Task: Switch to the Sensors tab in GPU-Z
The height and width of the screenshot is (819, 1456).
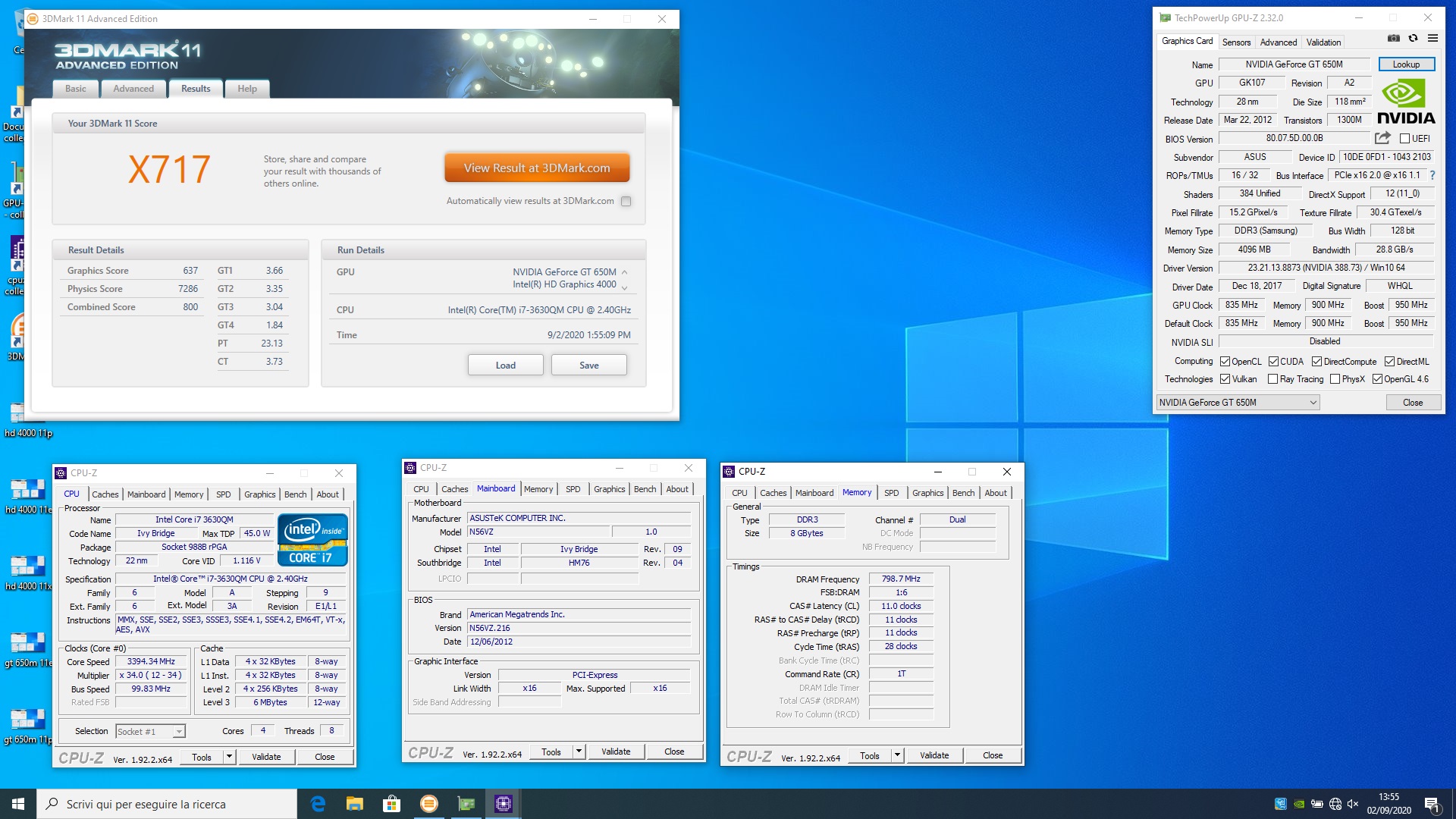Action: (x=1236, y=42)
